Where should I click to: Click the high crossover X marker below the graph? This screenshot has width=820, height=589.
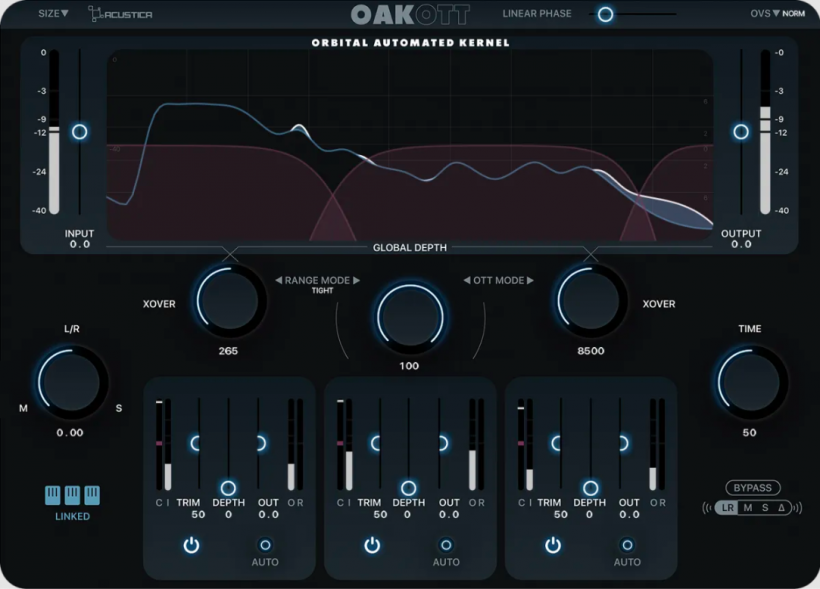click(590, 254)
